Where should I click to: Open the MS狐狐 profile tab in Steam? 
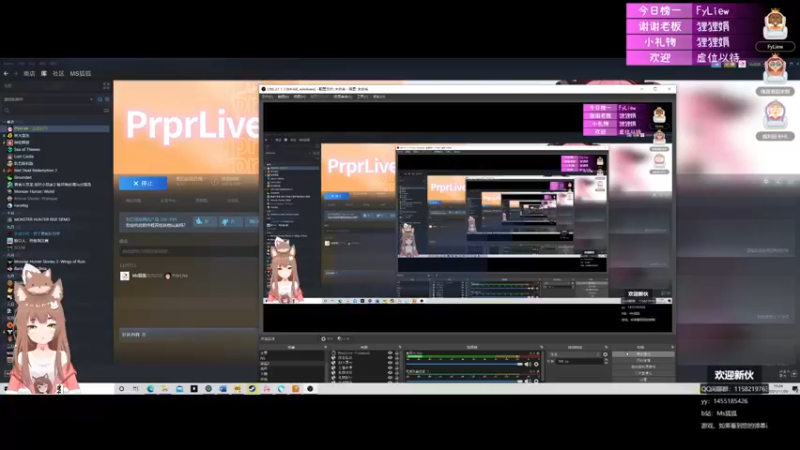pyautogui.click(x=81, y=73)
